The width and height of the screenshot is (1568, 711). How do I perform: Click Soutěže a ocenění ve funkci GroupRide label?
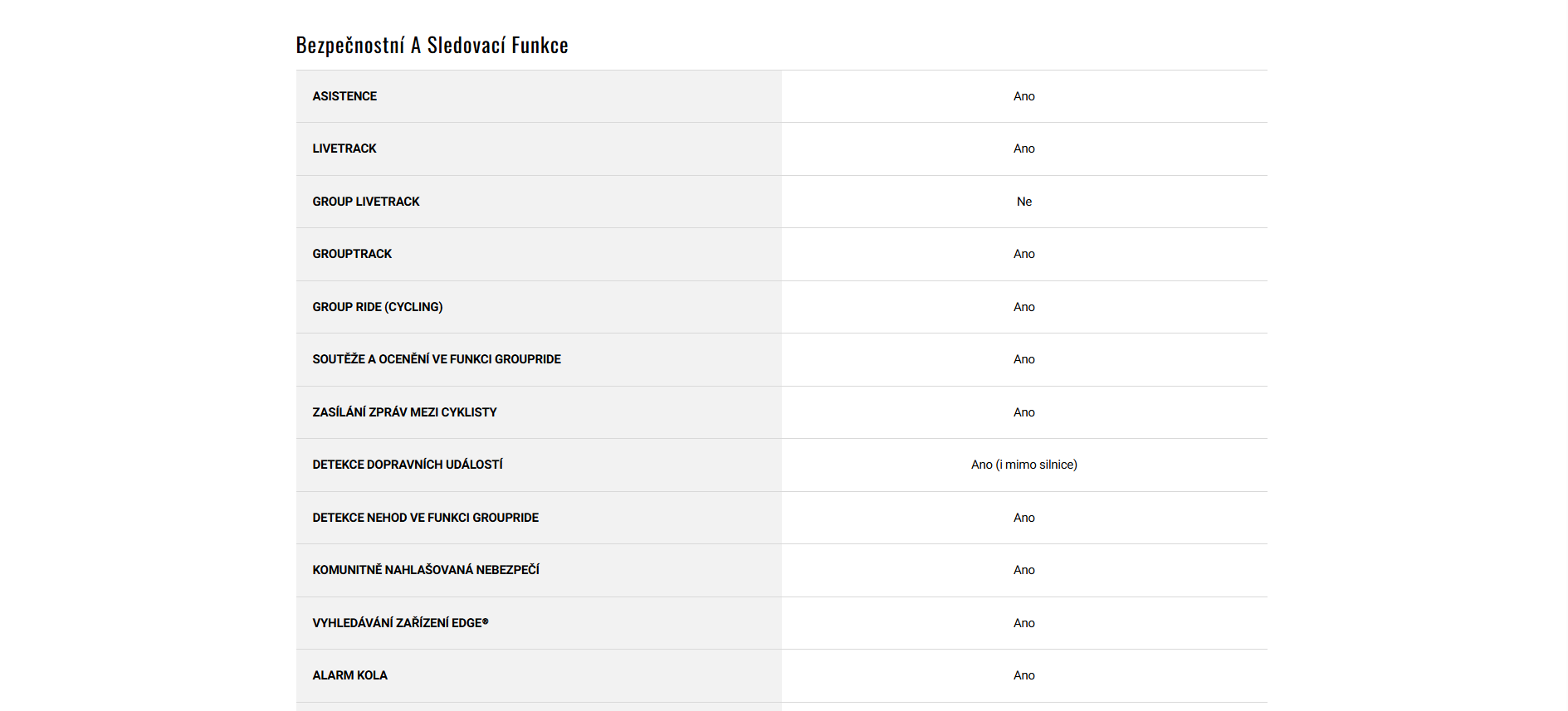tap(437, 359)
